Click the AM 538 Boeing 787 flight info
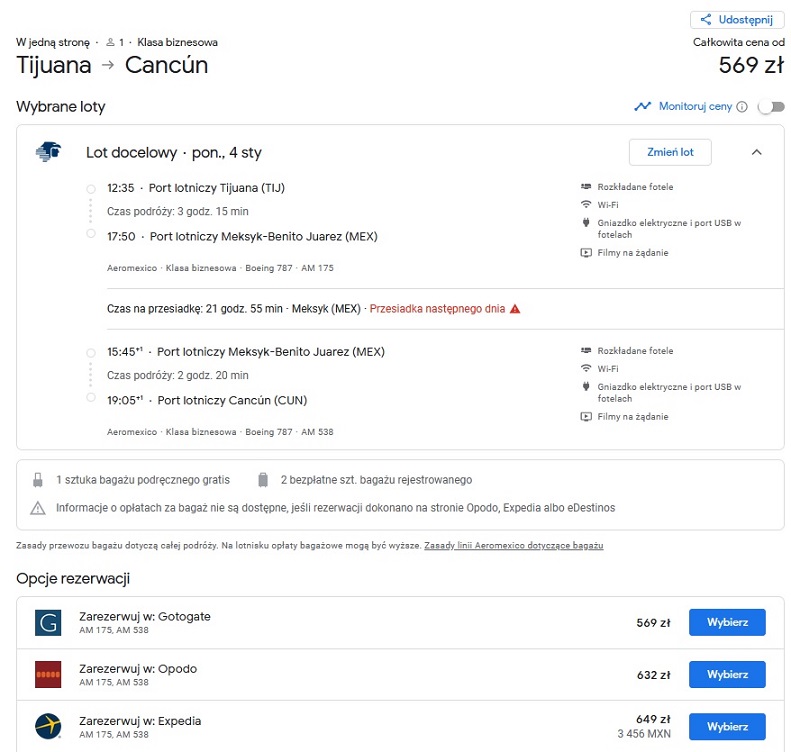This screenshot has height=752, width=791. pyautogui.click(x=220, y=432)
